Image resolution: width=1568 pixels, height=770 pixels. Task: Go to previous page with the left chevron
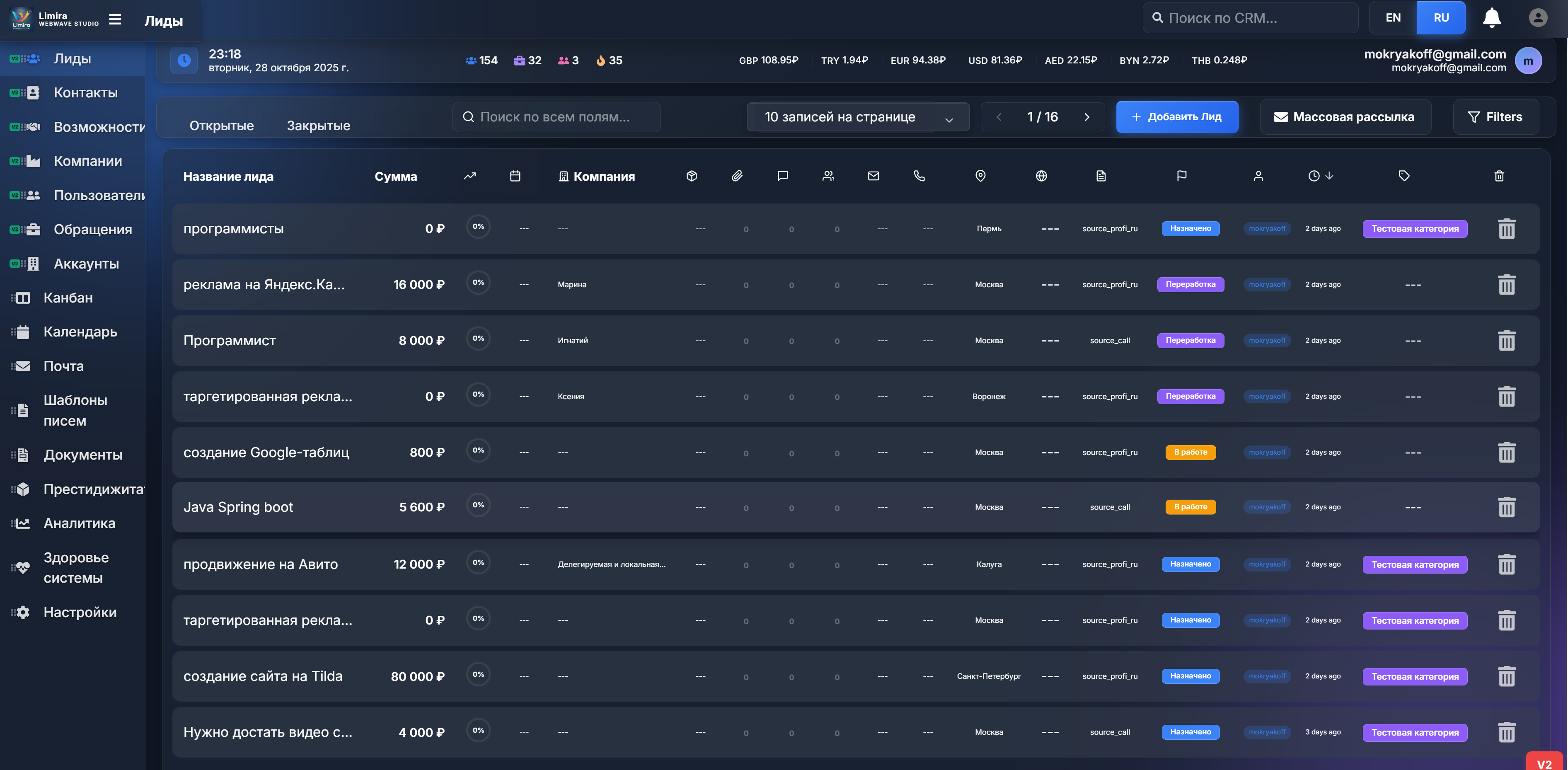[x=999, y=117]
